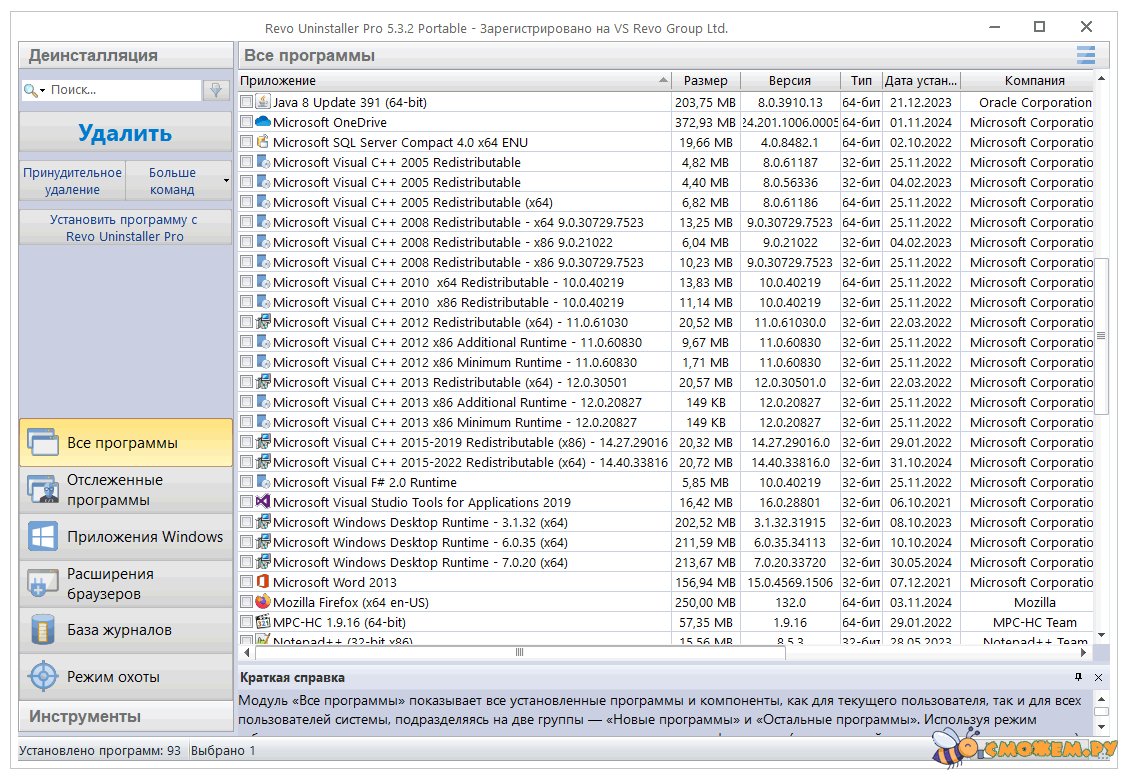The image size is (1128, 779).
Task: Click the Windows Desktop Runtime 7.0.20 icon
Action: tap(263, 562)
